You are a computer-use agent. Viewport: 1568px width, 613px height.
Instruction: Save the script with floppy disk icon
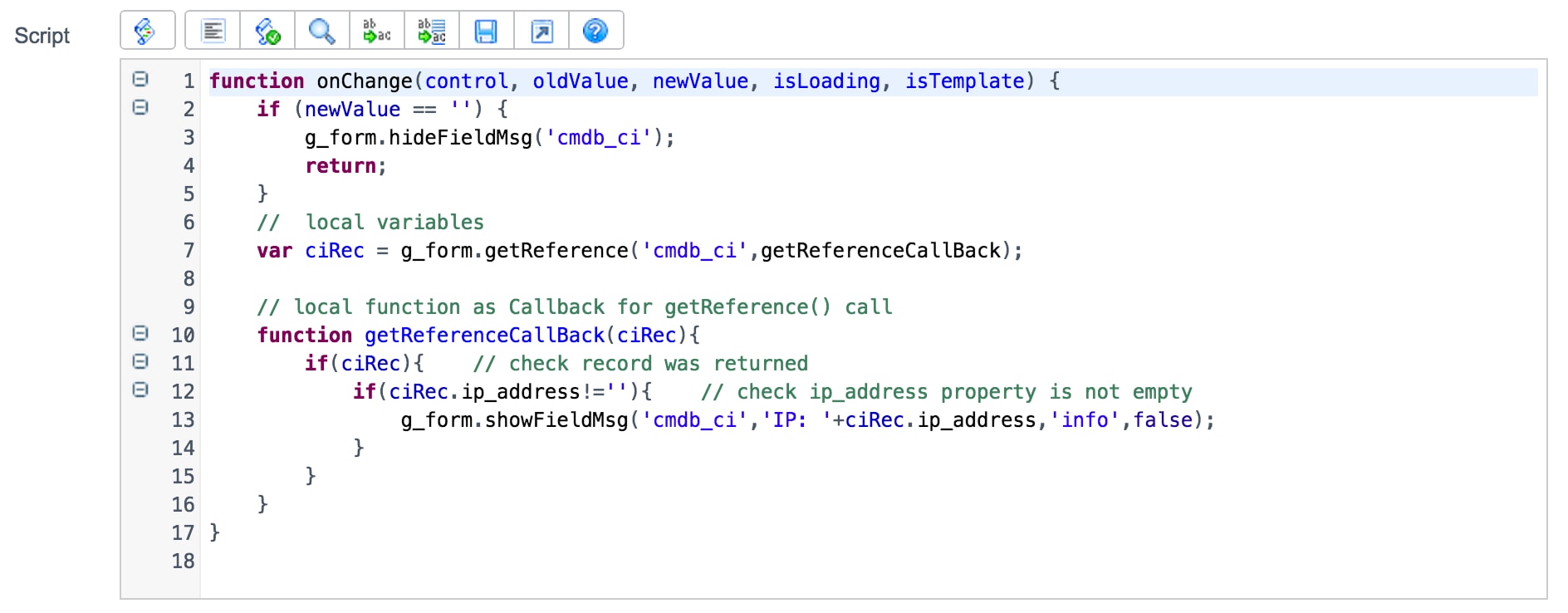click(486, 31)
